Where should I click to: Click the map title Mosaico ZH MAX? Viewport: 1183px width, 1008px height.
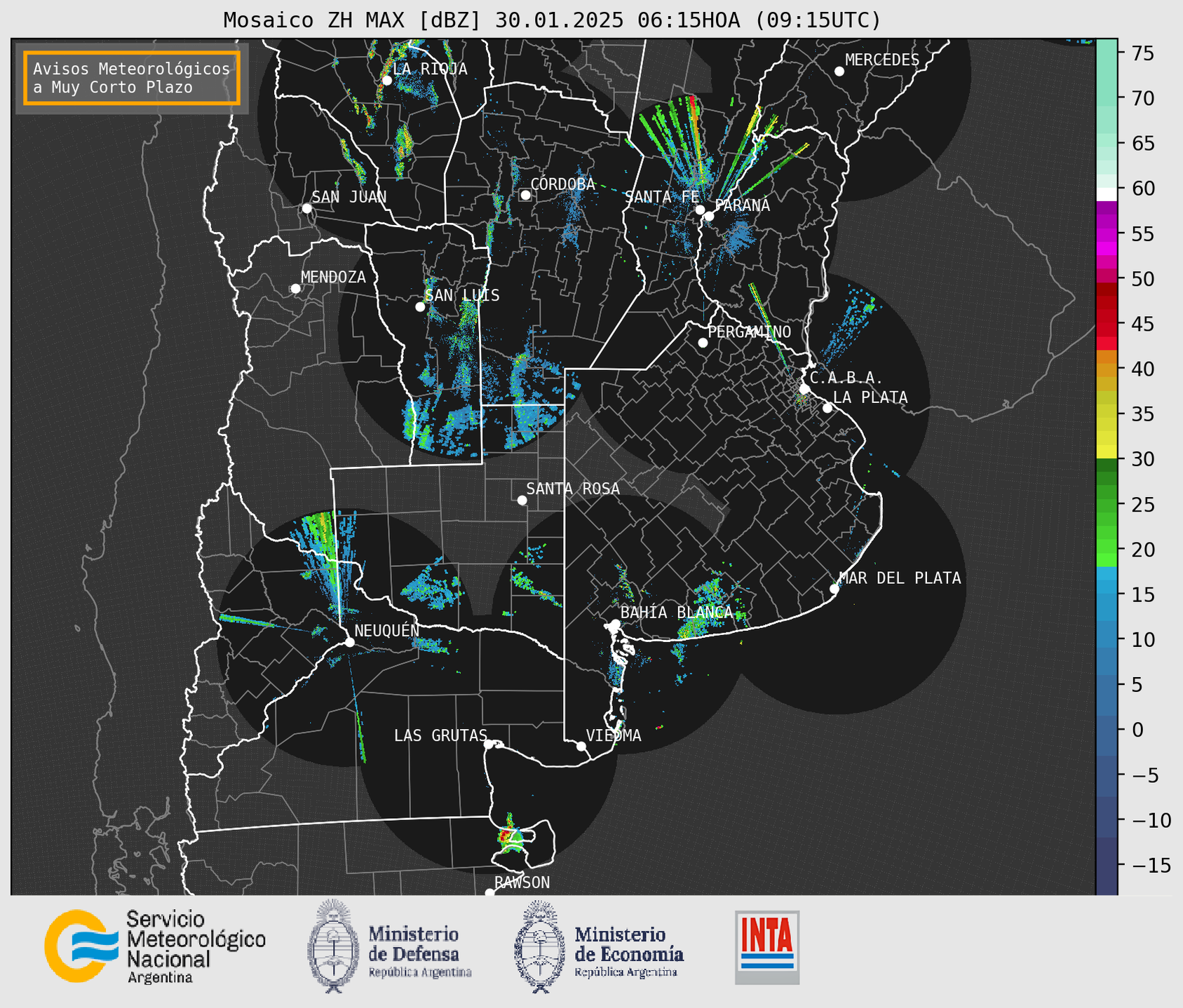pos(551,20)
